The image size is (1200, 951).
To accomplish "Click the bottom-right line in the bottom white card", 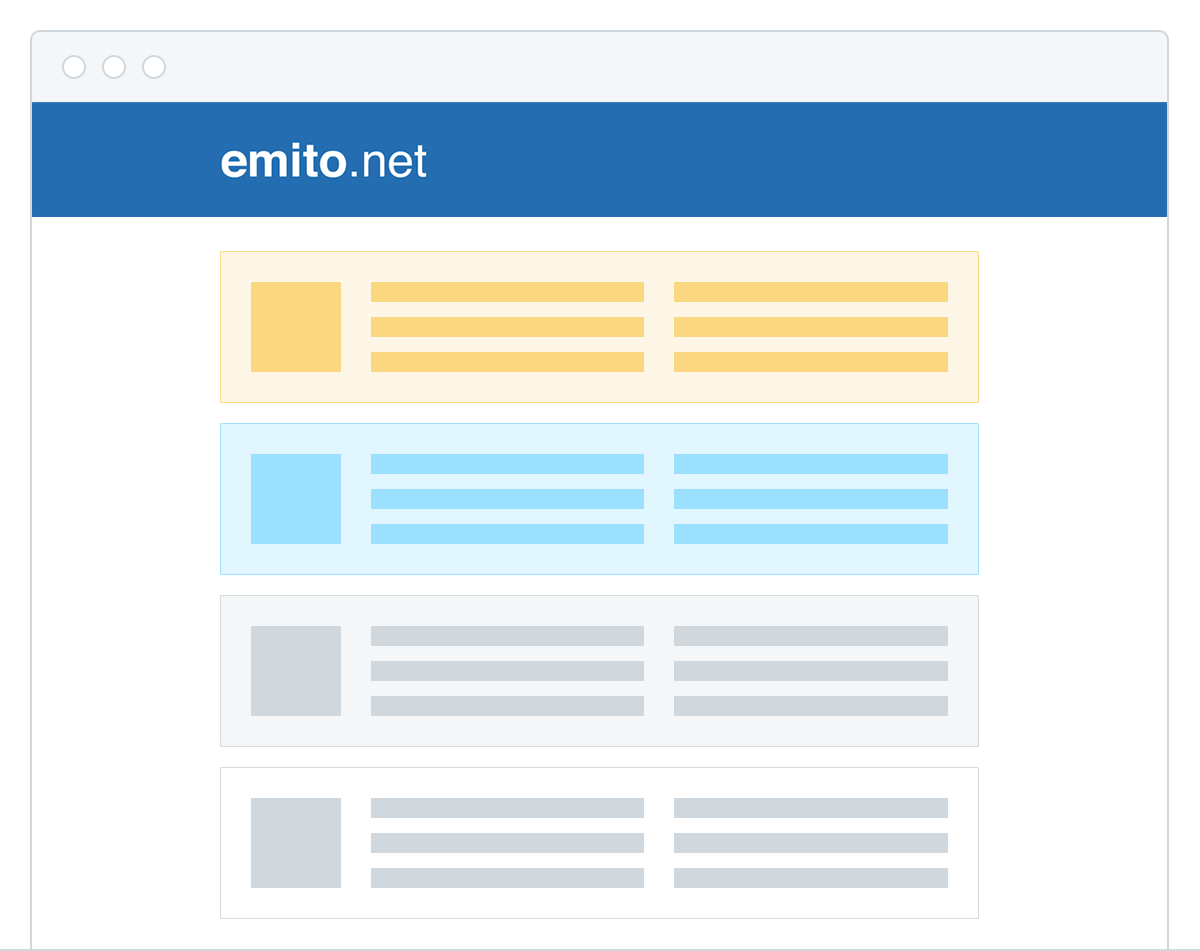I will click(810, 878).
